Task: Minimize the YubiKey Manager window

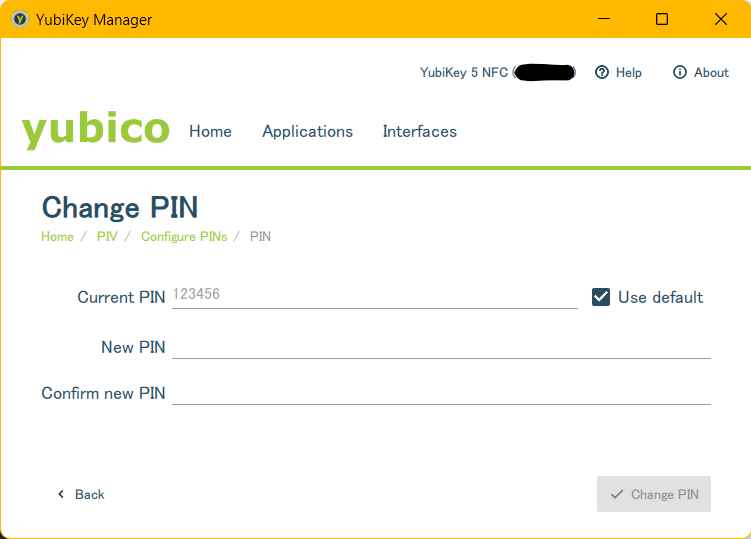Action: click(604, 19)
